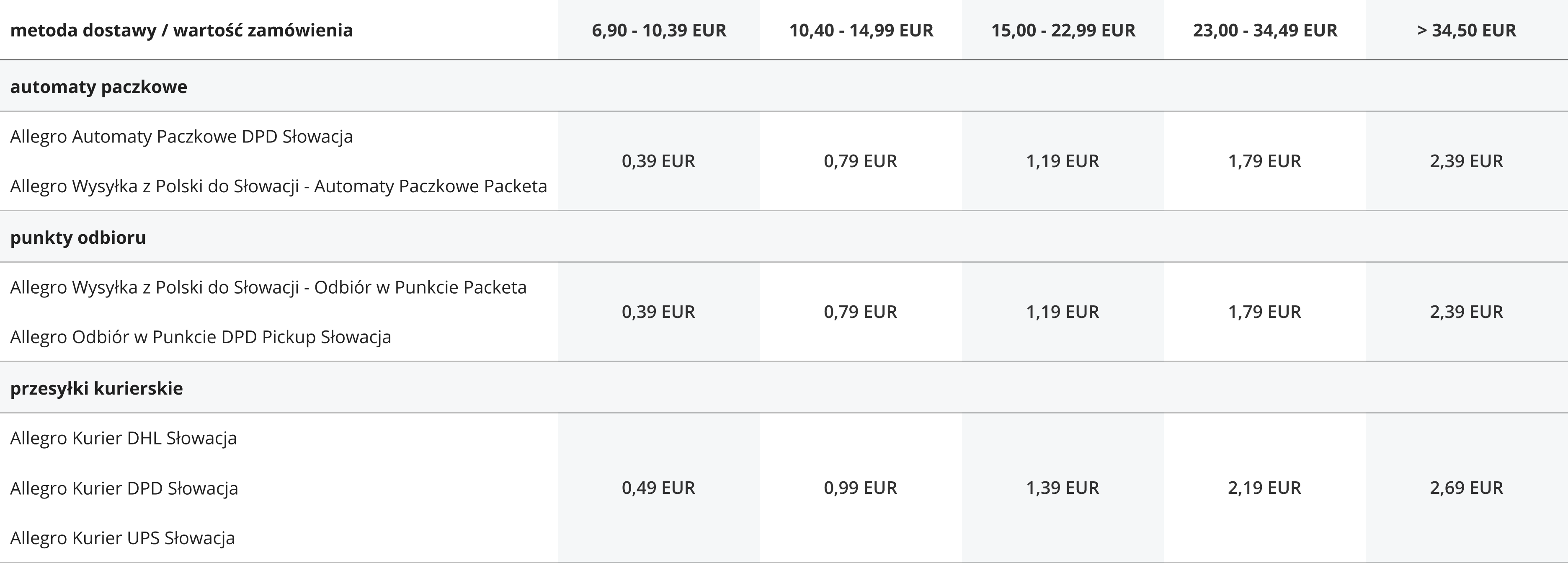Click the 0,49 EUR courier price cell

659,488
